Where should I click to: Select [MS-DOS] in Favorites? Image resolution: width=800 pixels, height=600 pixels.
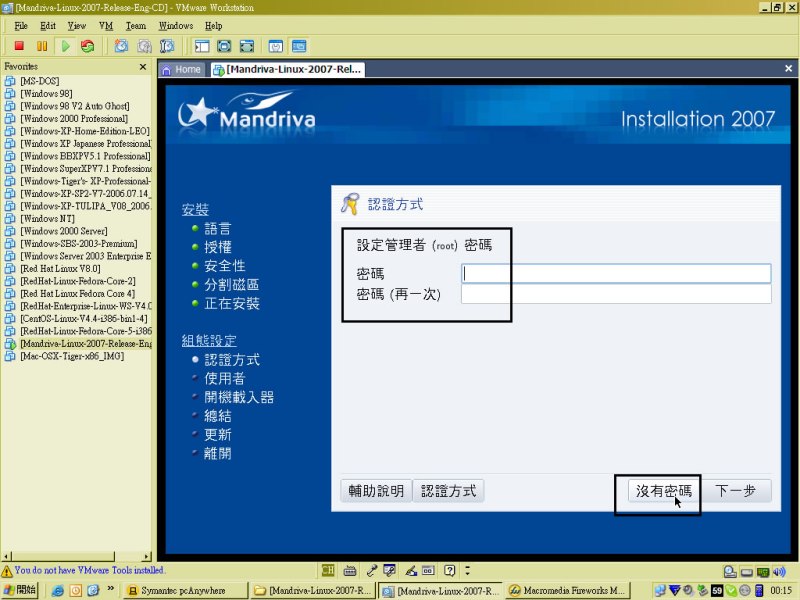click(x=39, y=81)
